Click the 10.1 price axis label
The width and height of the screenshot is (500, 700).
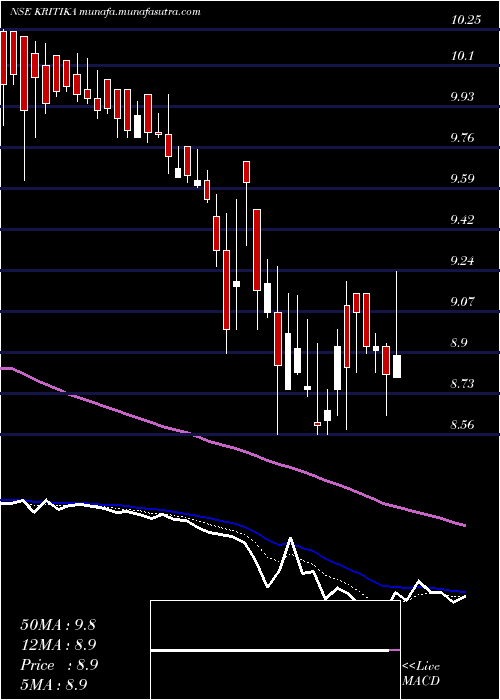pos(462,56)
